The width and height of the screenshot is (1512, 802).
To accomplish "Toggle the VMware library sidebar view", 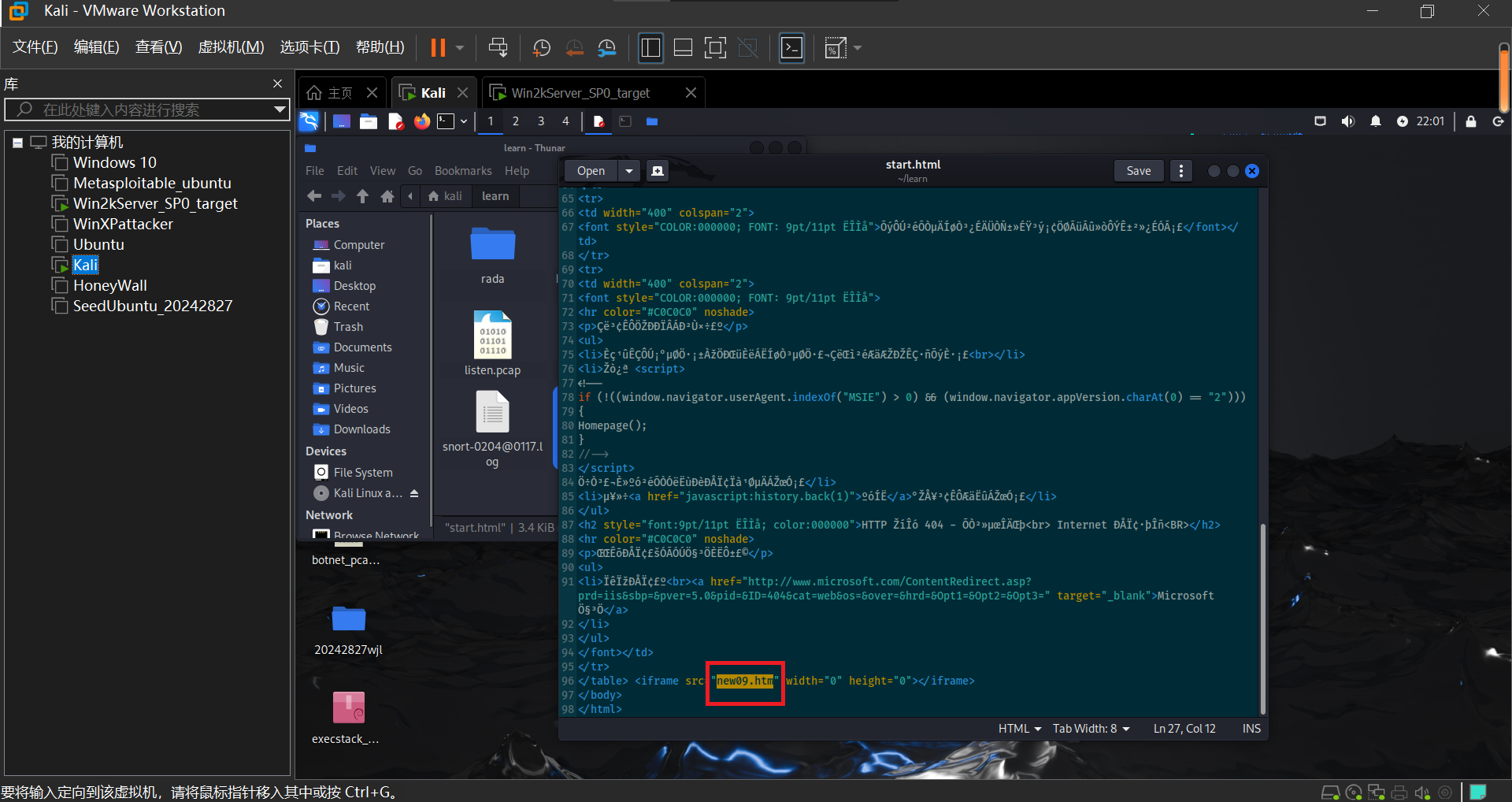I will tap(650, 48).
